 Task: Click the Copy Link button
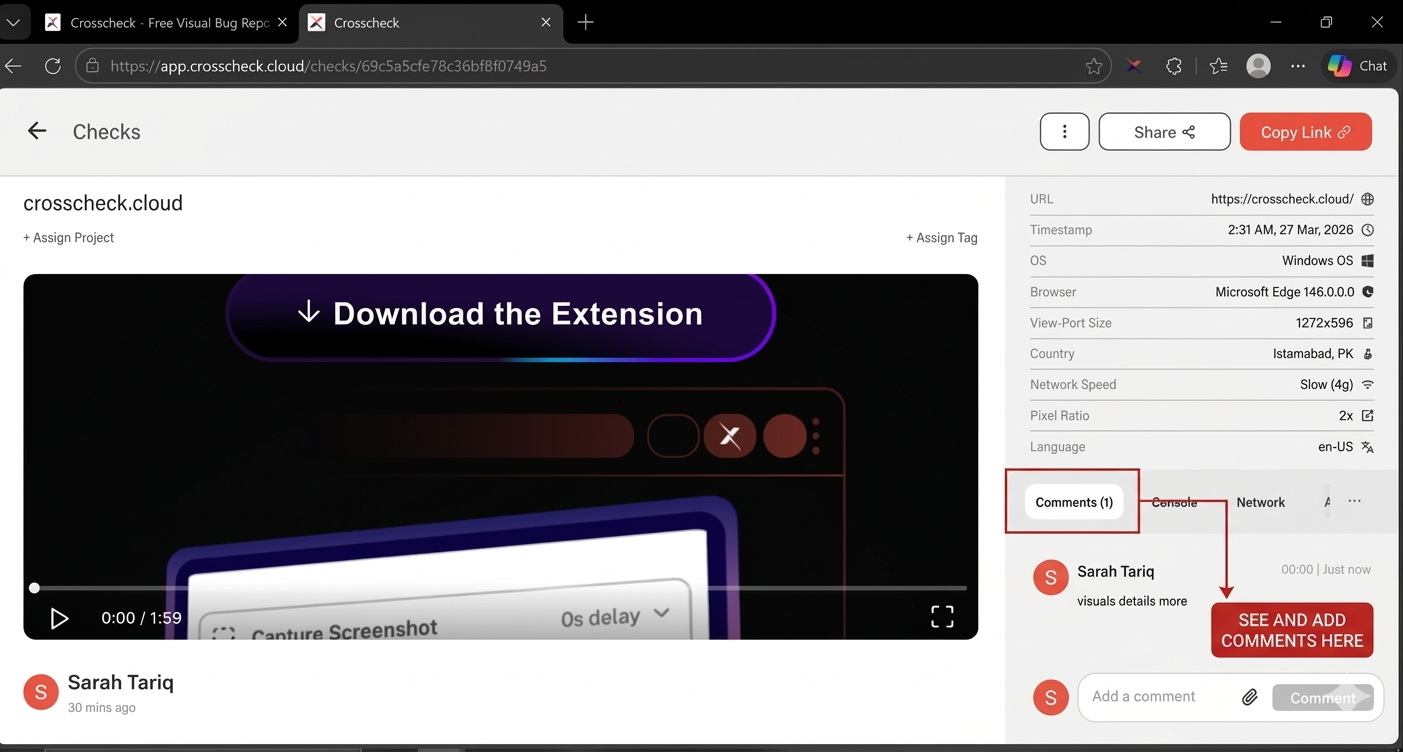pos(1305,131)
